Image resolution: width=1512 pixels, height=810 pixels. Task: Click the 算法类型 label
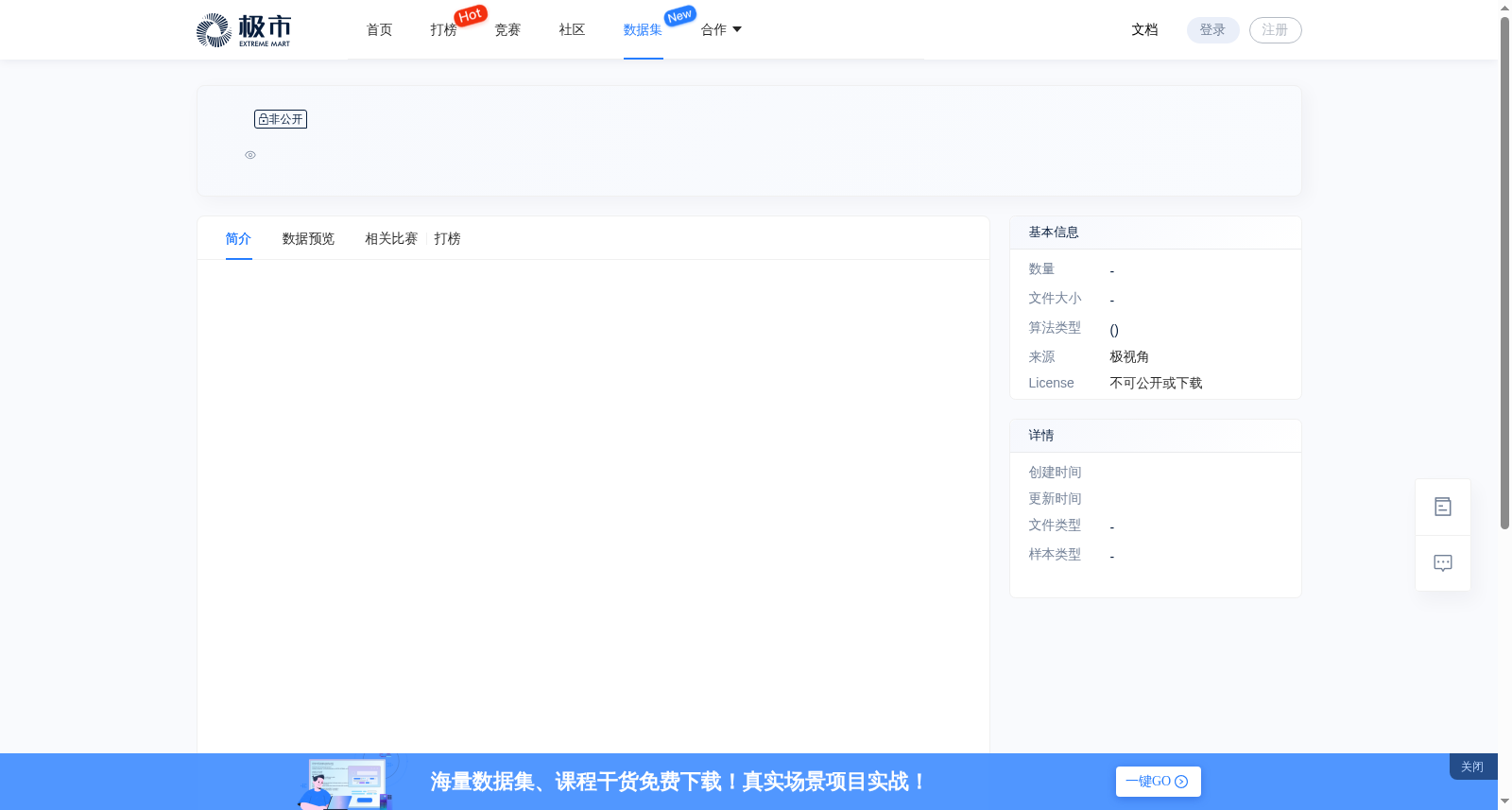point(1055,328)
